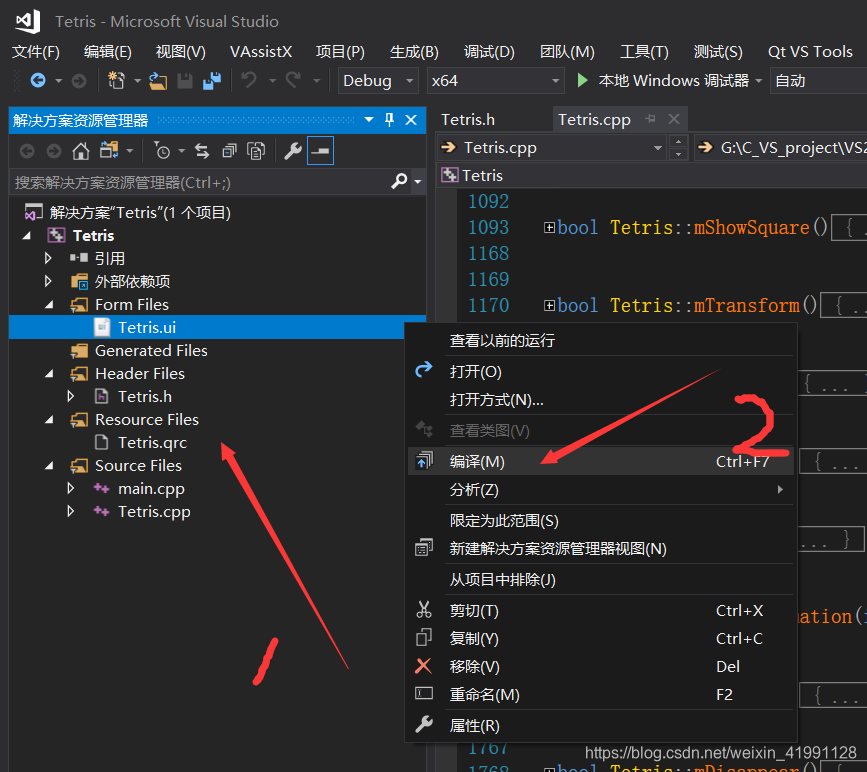Open the 生成(B) build menu
This screenshot has width=867, height=772.
[x=414, y=52]
